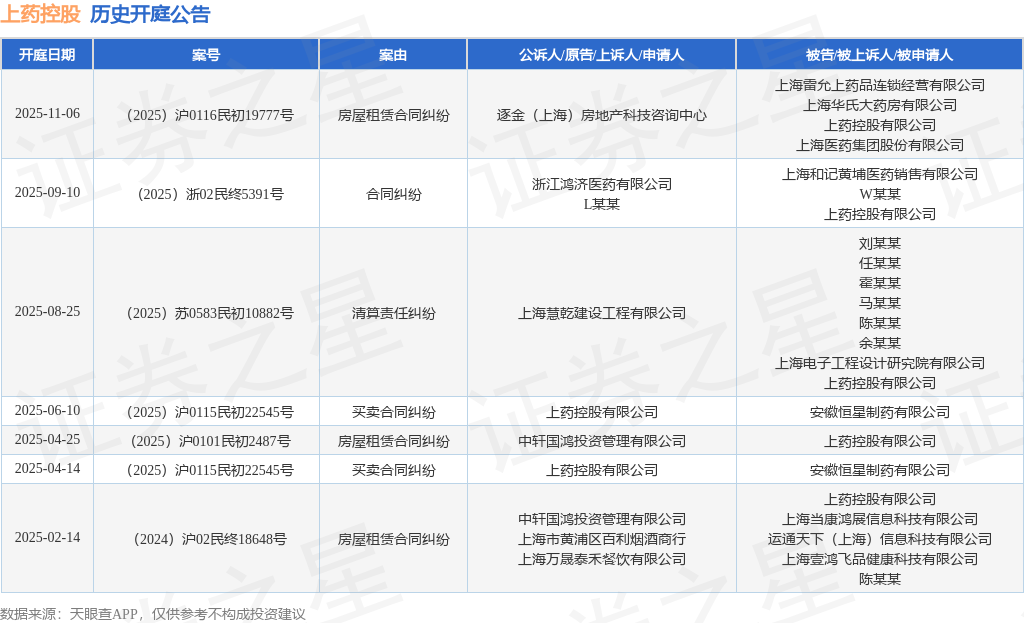This screenshot has width=1024, height=623.
Task: Click the data source note 天眼查APP
Action: (x=103, y=615)
